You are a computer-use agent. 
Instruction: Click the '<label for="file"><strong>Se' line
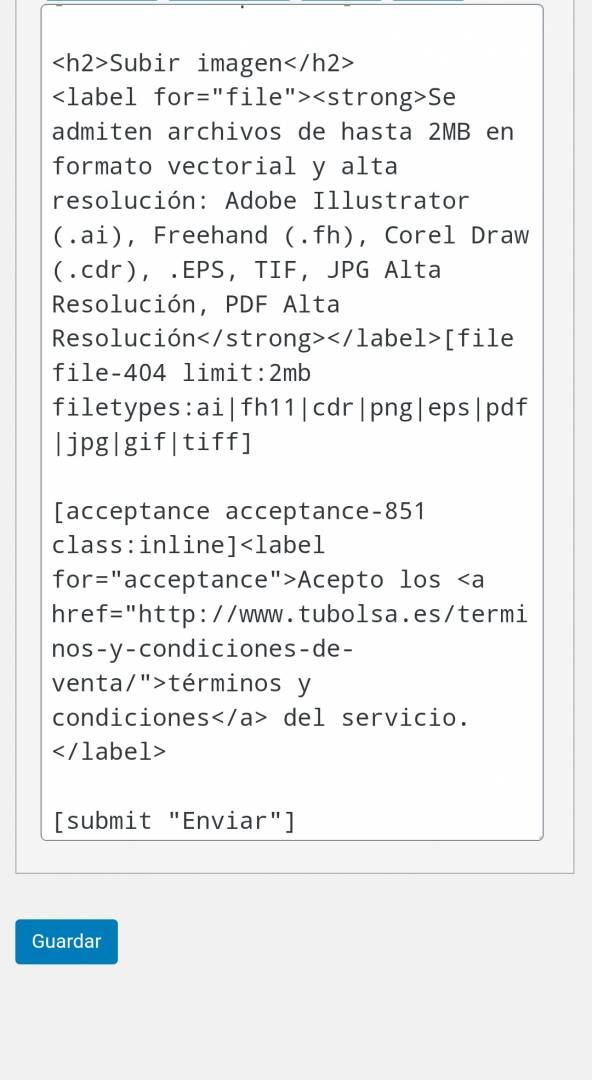[x=254, y=98]
